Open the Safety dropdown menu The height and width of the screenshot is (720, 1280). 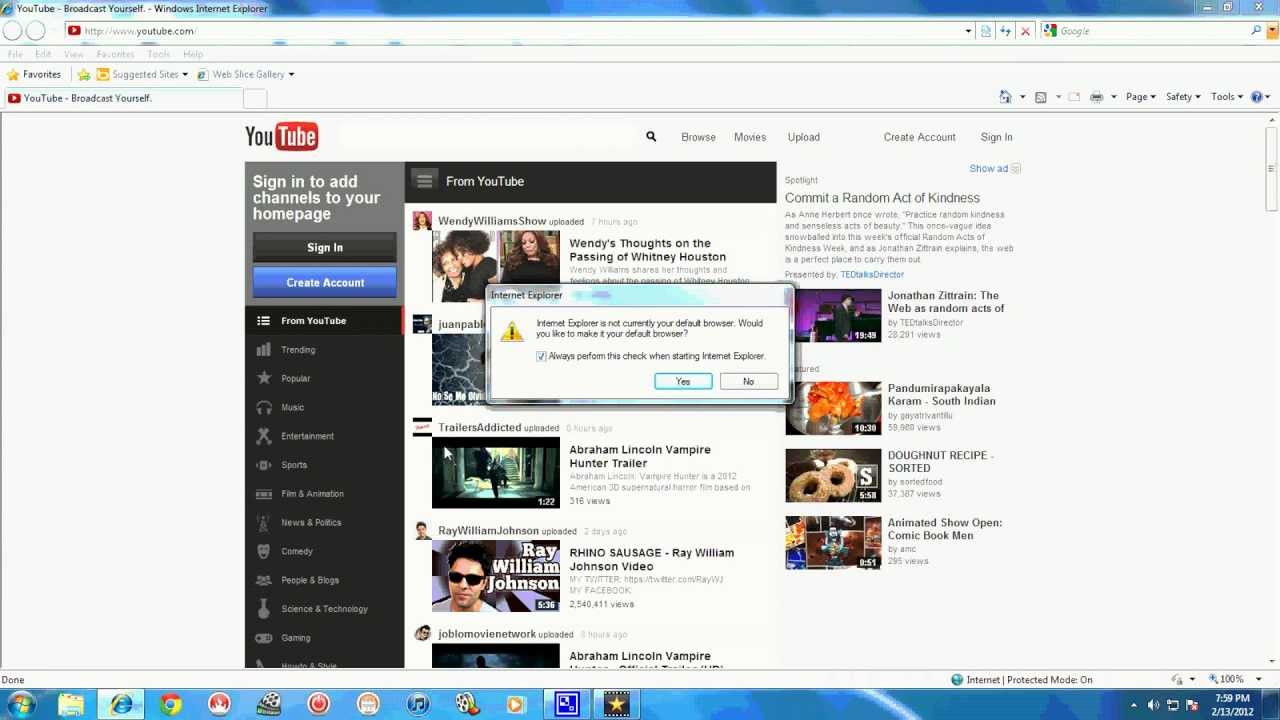(1183, 97)
